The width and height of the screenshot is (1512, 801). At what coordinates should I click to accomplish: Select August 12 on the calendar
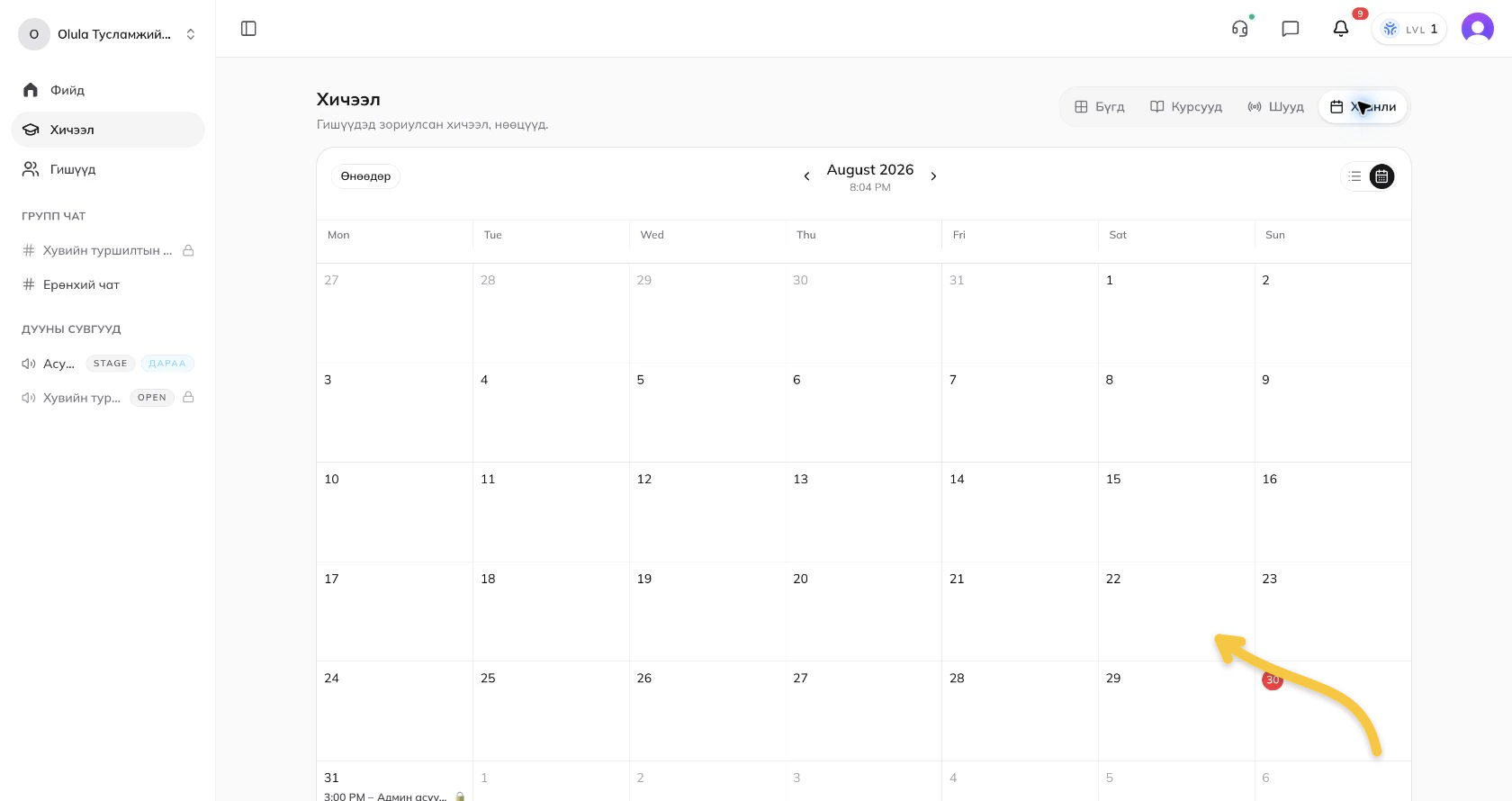707,512
